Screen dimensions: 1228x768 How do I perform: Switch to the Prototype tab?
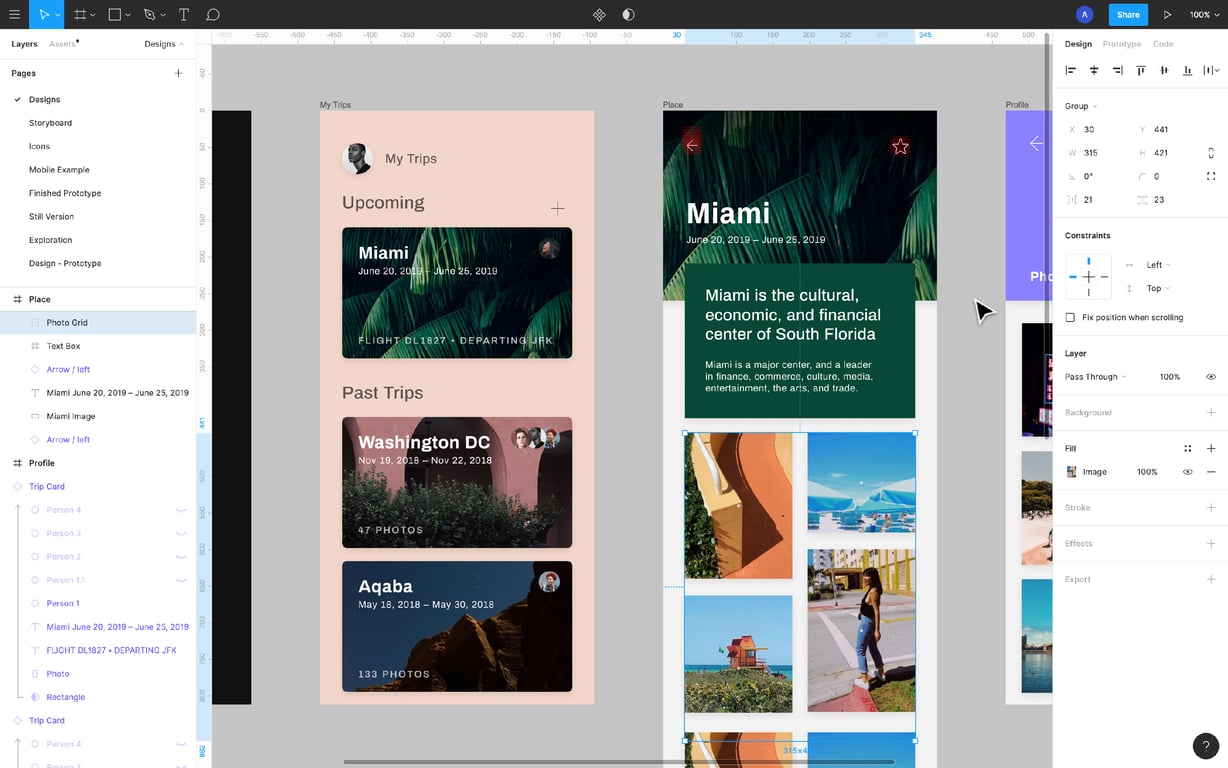(x=1121, y=44)
